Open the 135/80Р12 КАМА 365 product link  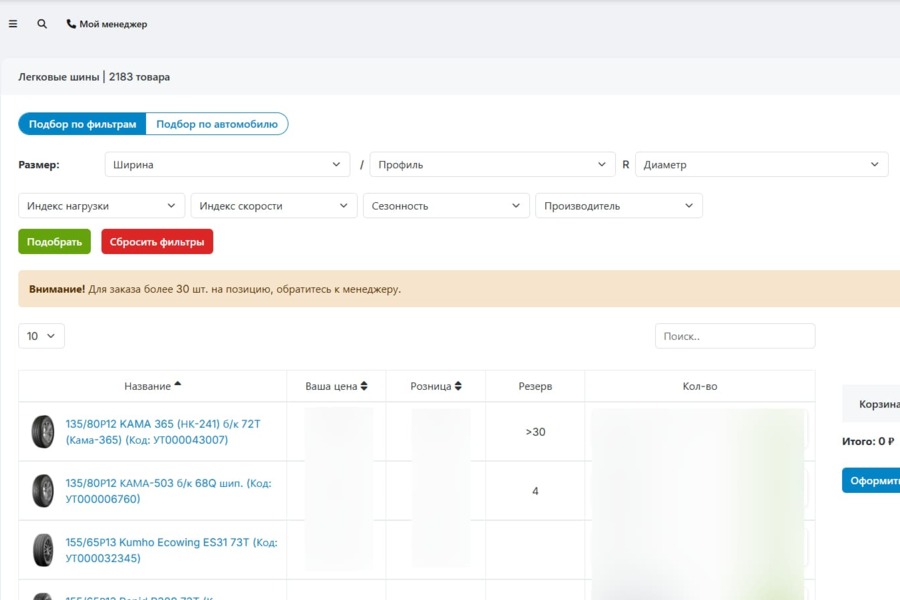click(x=163, y=432)
